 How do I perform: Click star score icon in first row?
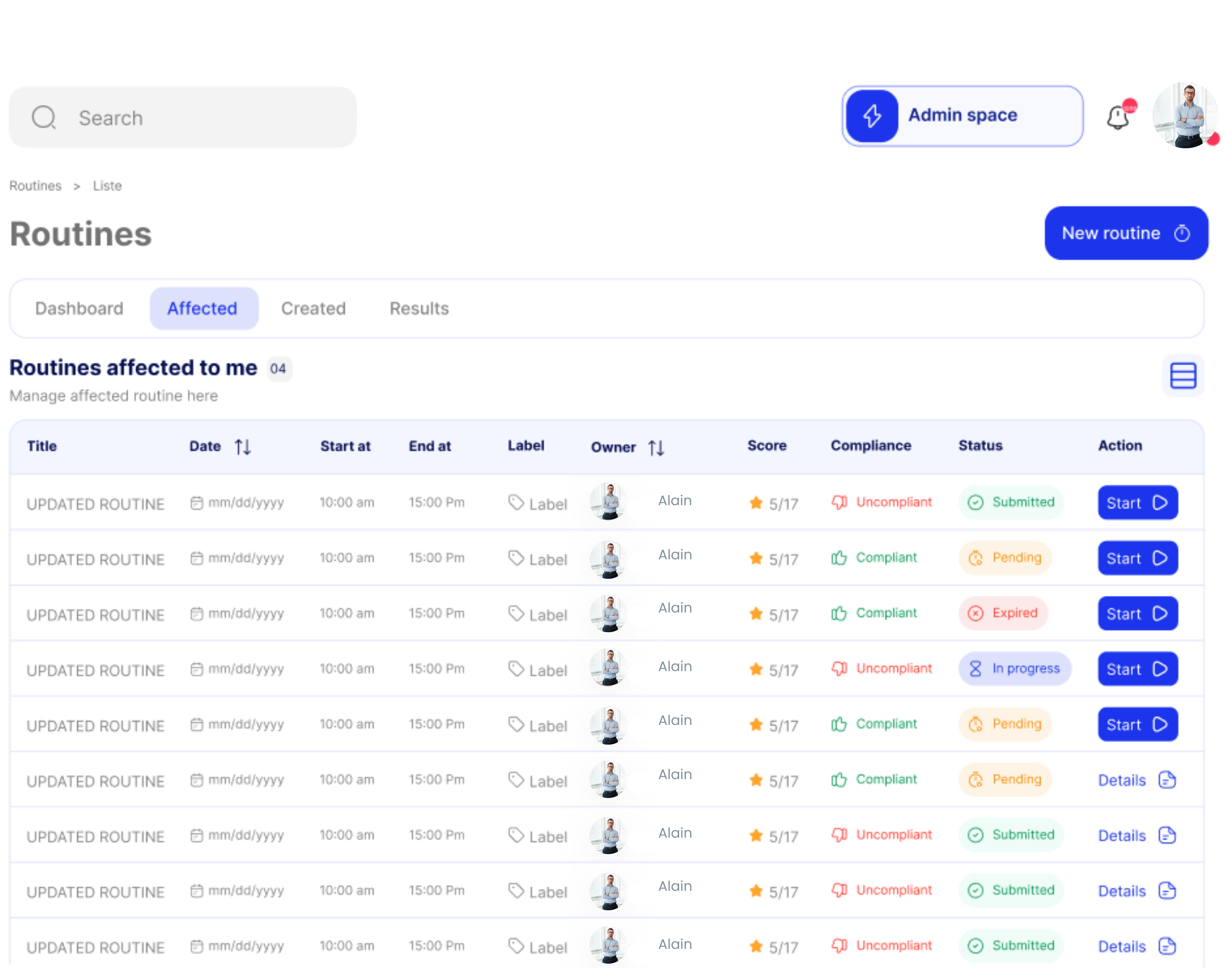(756, 503)
